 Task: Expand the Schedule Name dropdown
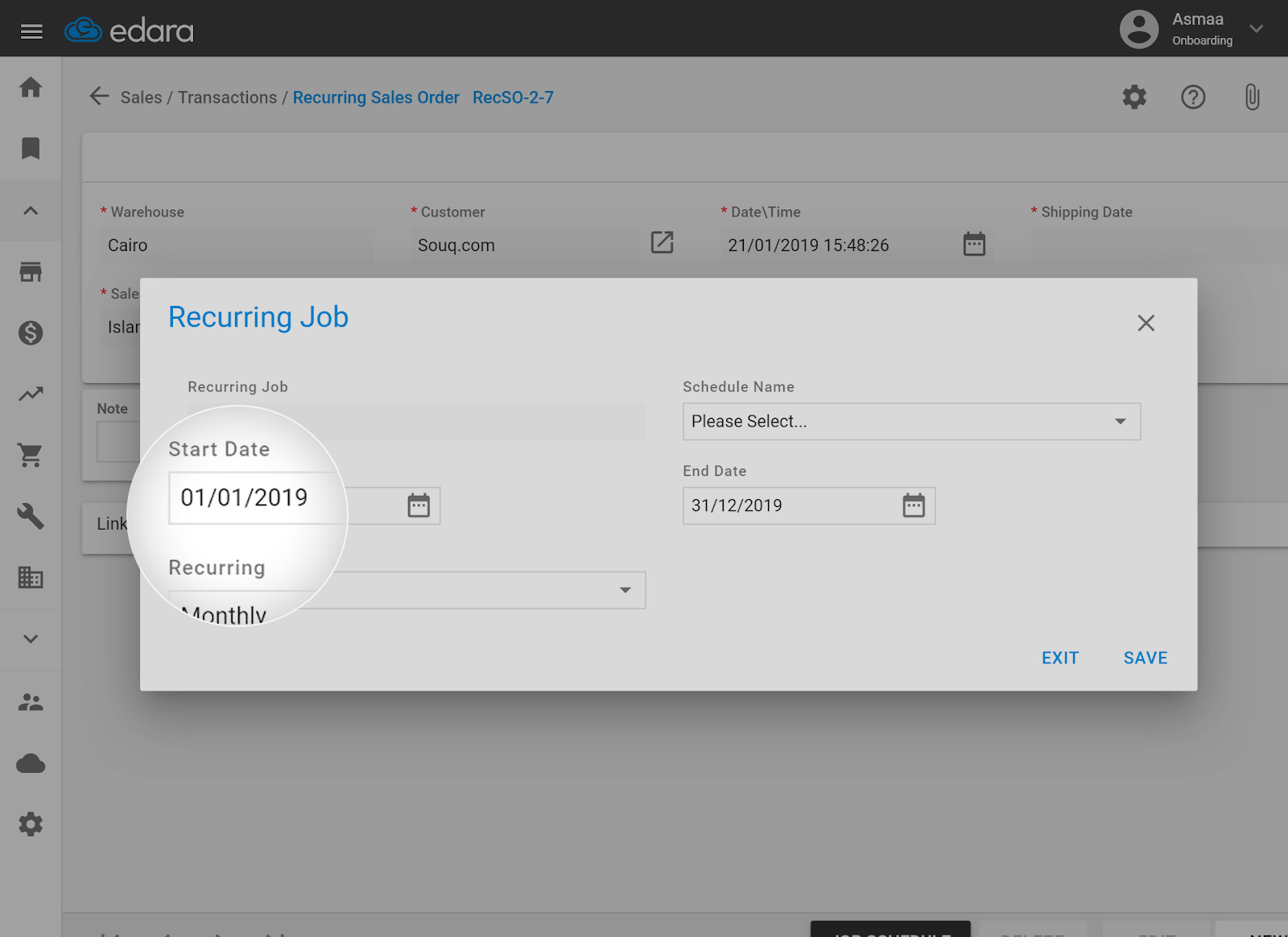click(x=911, y=422)
